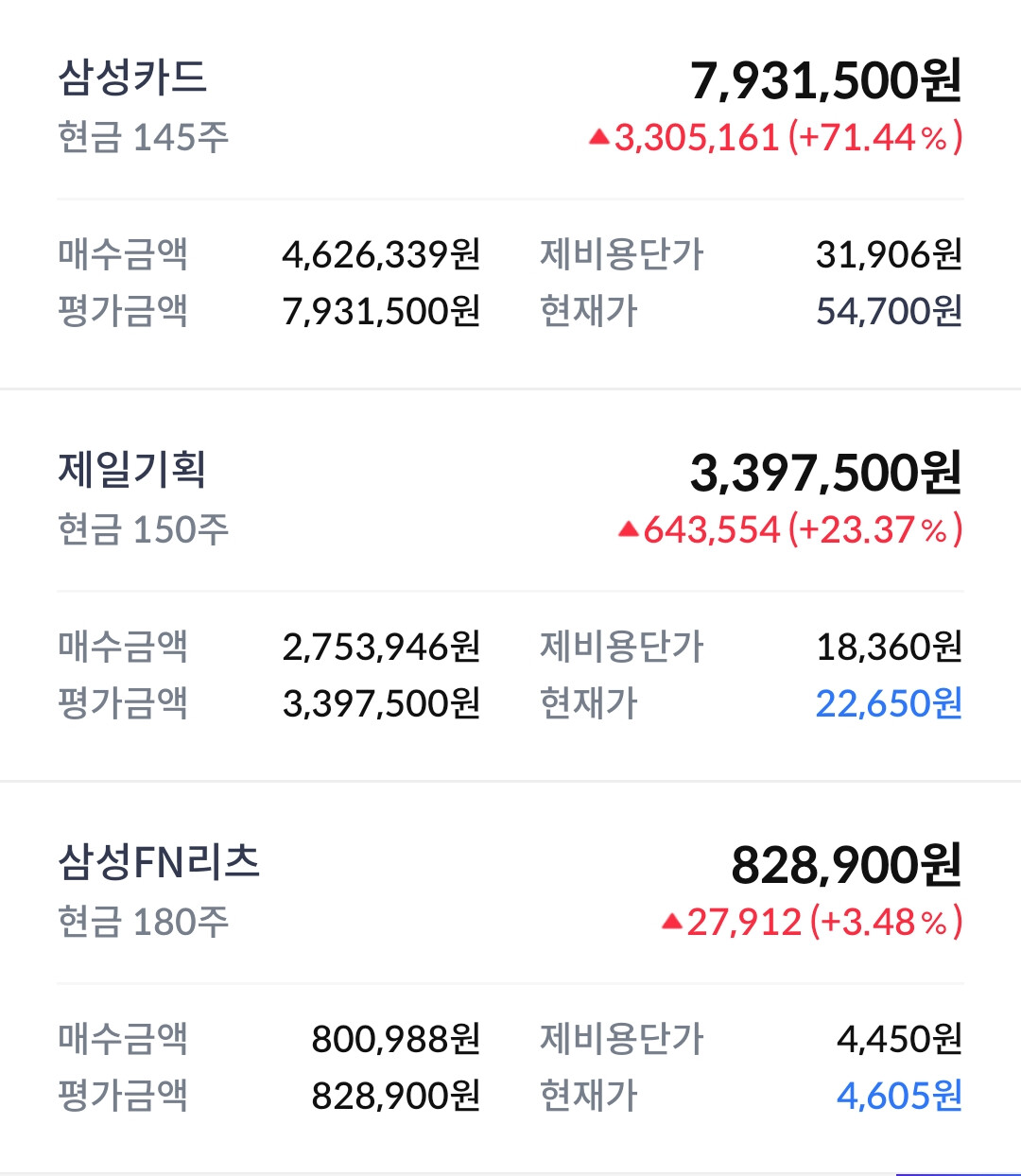Tap the +23.37% gain text
This screenshot has width=1021, height=1176.
pos(874,530)
